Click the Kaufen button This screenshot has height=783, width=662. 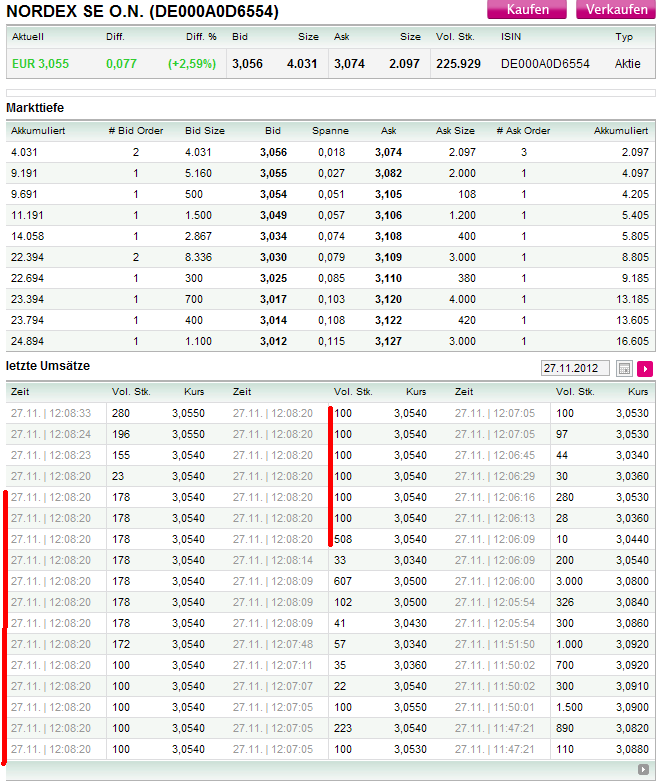[x=527, y=9]
